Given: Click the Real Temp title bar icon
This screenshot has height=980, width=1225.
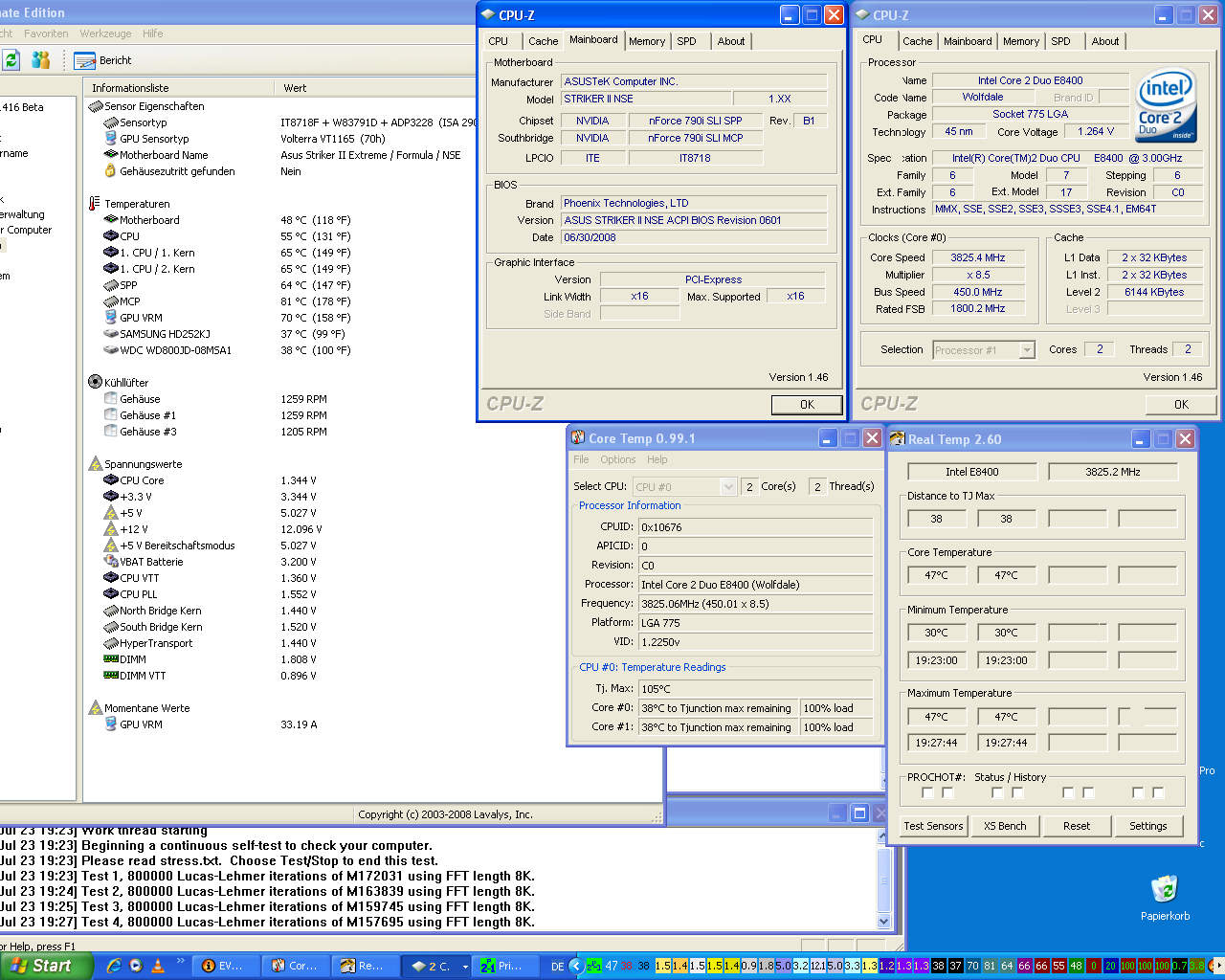Looking at the screenshot, I should coord(897,439).
